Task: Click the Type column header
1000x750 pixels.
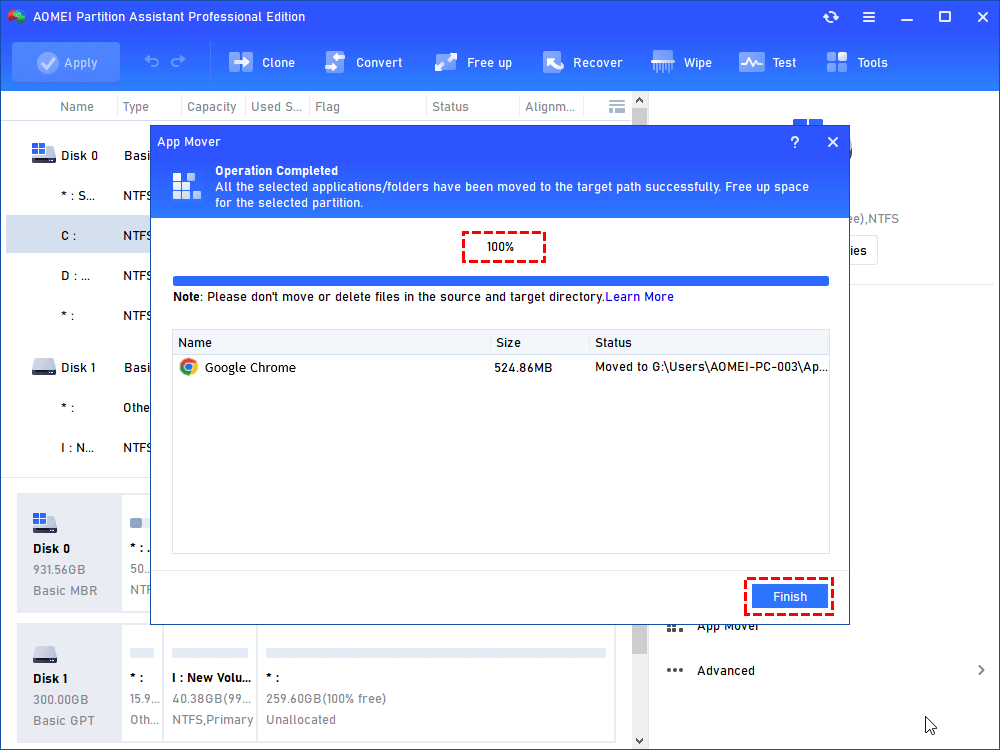Action: pyautogui.click(x=136, y=107)
